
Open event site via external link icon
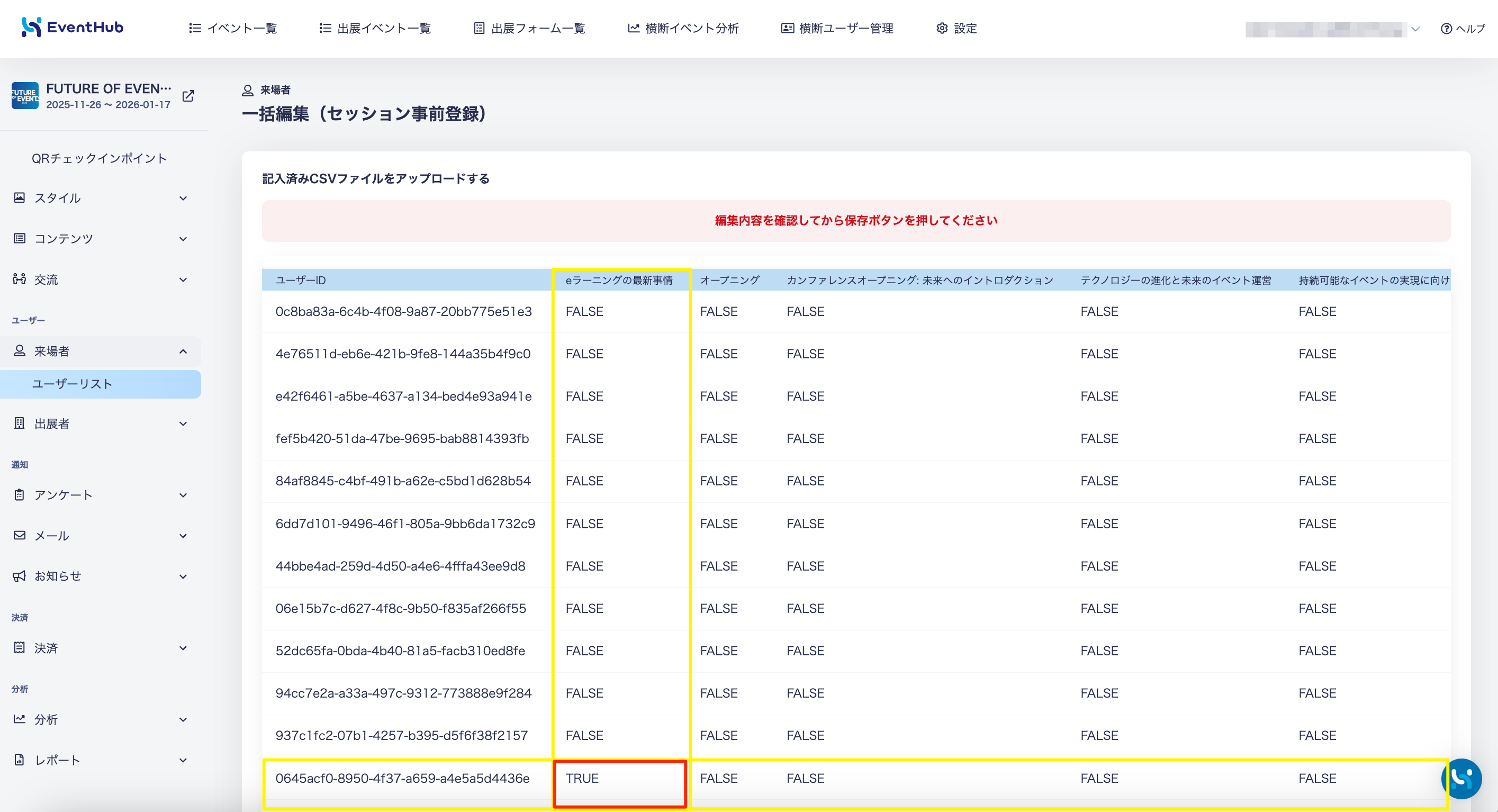pos(188,96)
